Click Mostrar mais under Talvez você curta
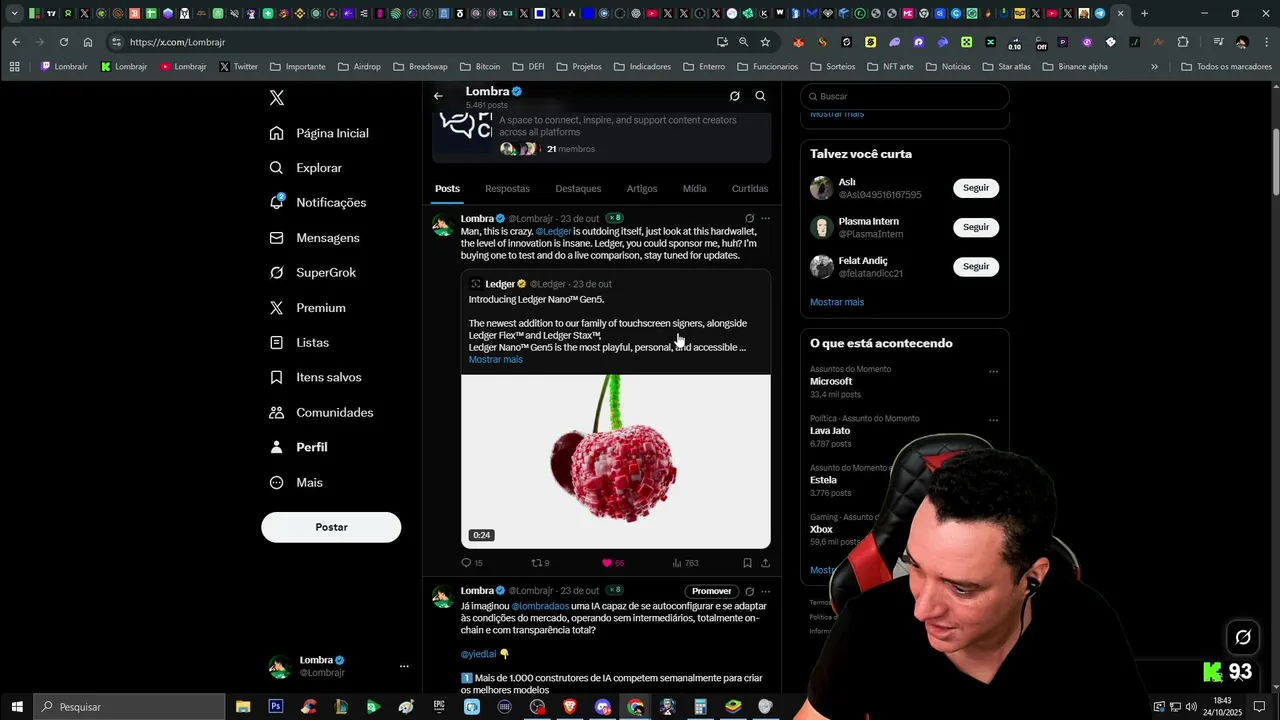 point(837,302)
